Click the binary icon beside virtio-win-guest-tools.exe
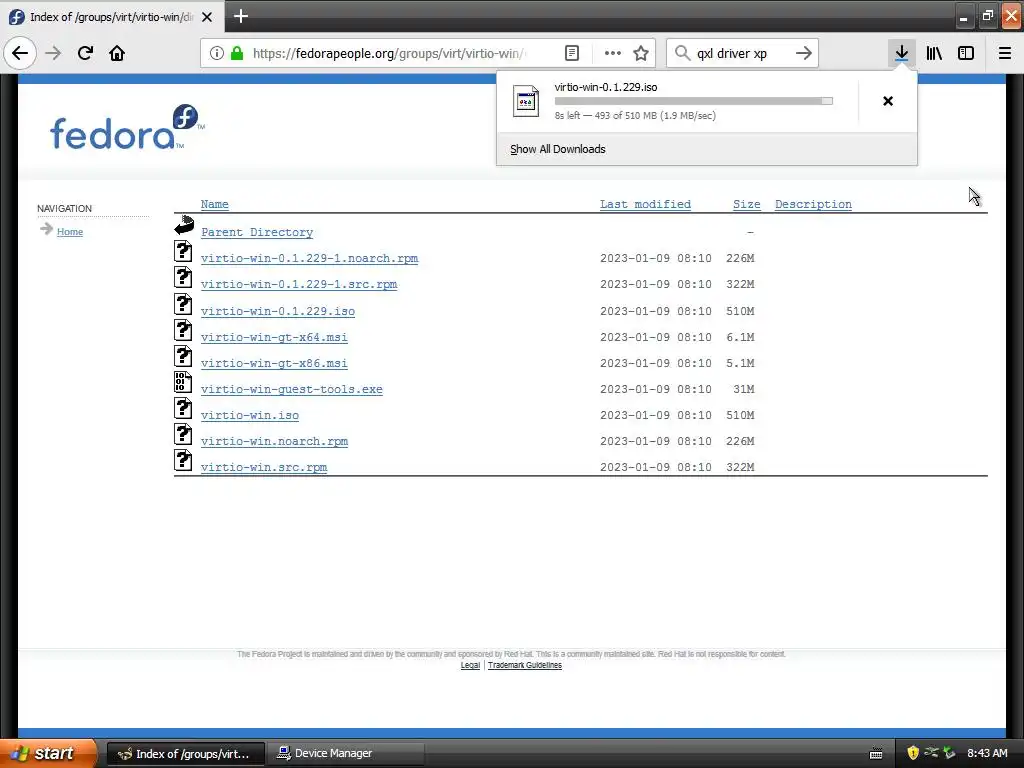 (183, 382)
